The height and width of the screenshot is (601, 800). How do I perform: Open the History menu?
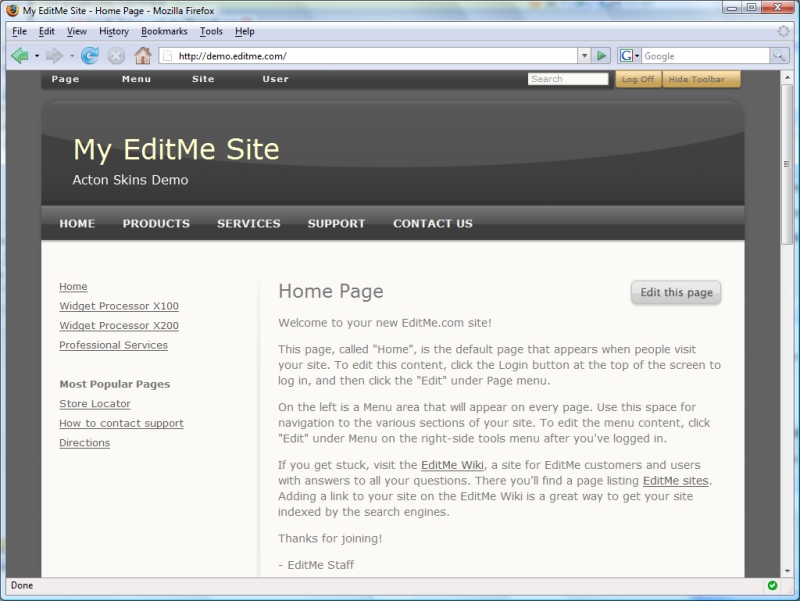114,31
